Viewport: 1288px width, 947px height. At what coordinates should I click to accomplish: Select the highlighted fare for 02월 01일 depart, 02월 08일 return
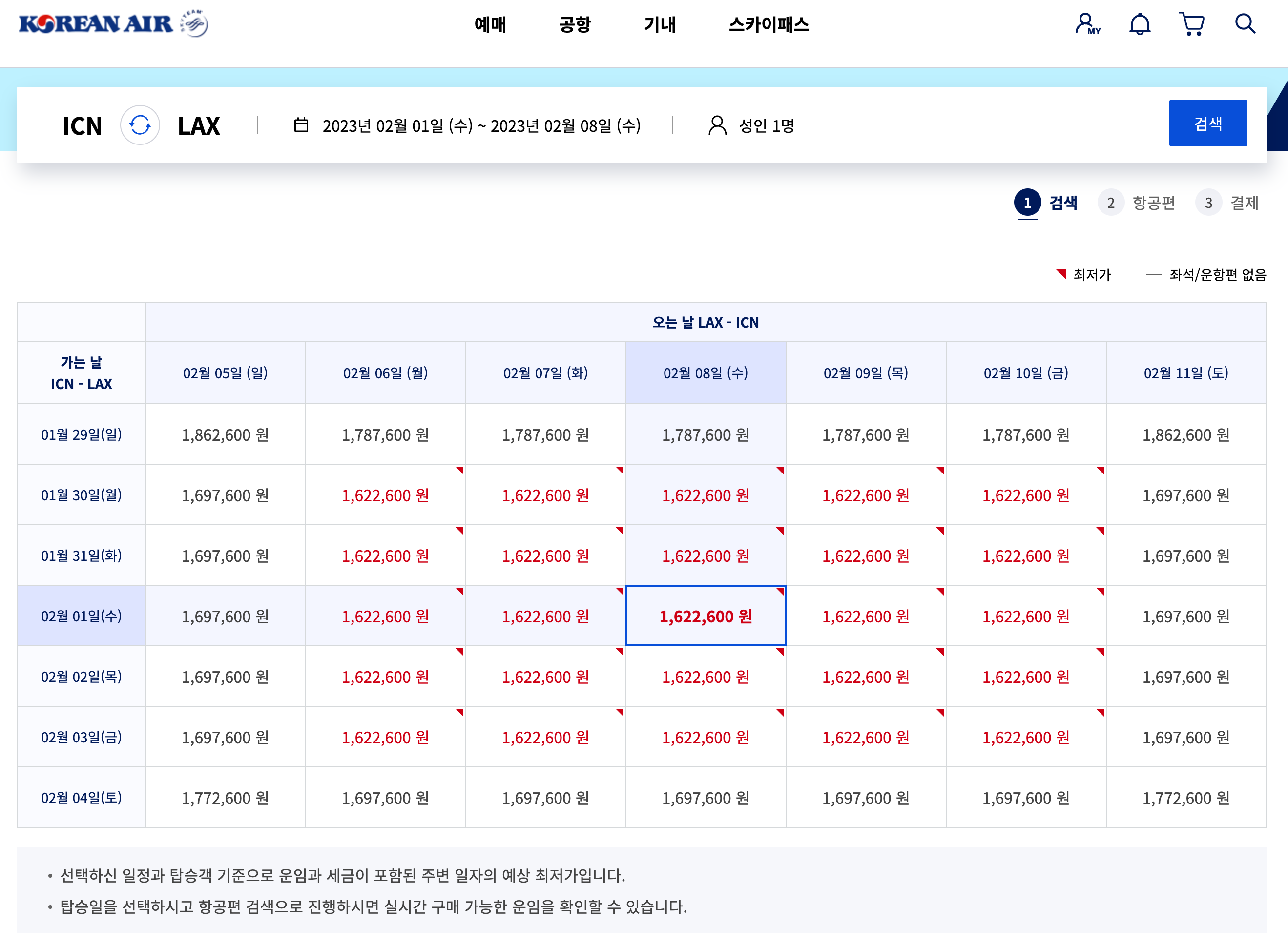pyautogui.click(x=706, y=616)
